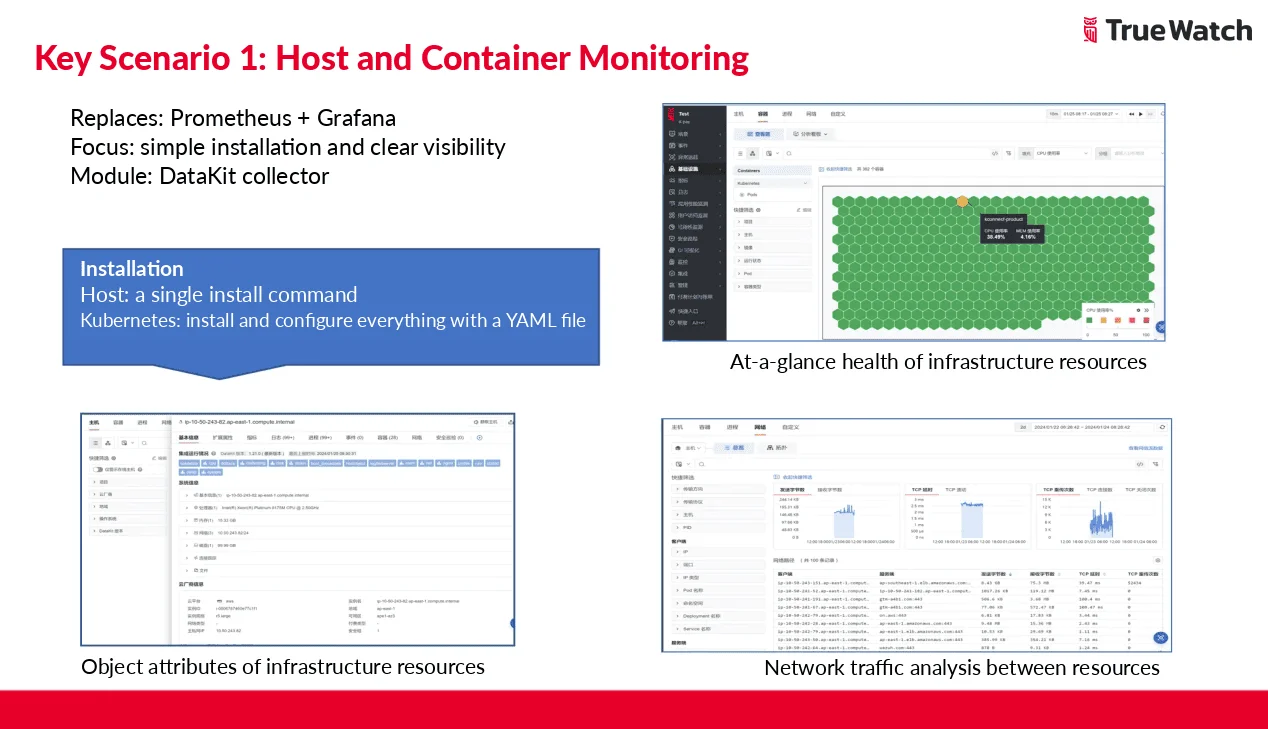
Task: Click the filter icon beside </> in container screenshot
Action: tap(1008, 153)
